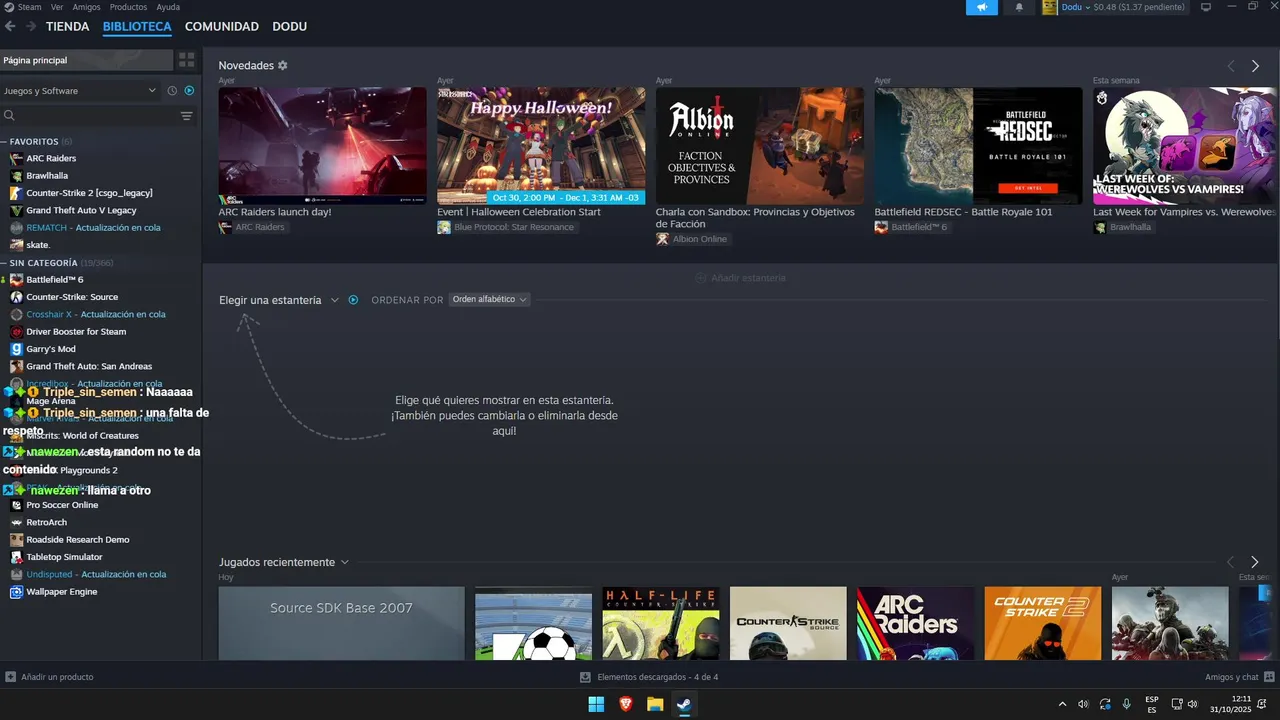Go forward with the right navigation arrow
The image size is (1280, 720).
point(31,26)
